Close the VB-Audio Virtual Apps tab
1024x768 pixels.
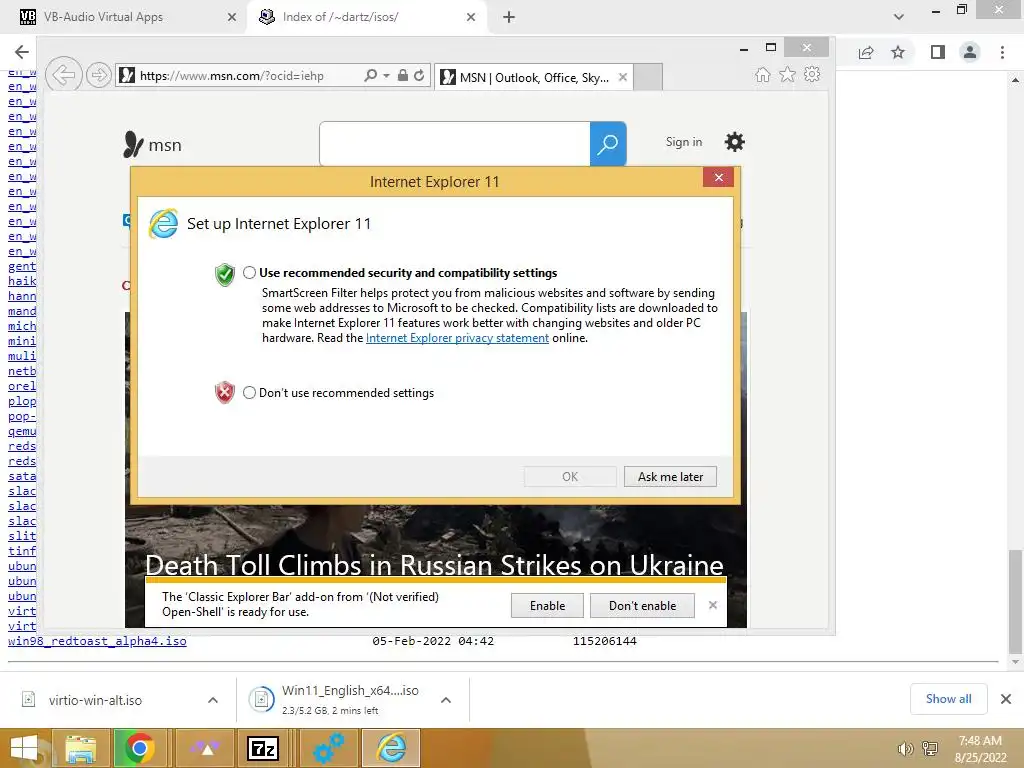tap(232, 17)
